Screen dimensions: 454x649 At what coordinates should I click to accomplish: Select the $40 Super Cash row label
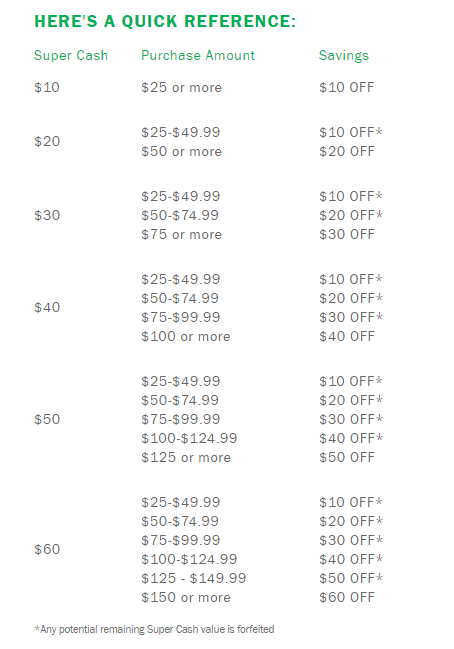47,308
